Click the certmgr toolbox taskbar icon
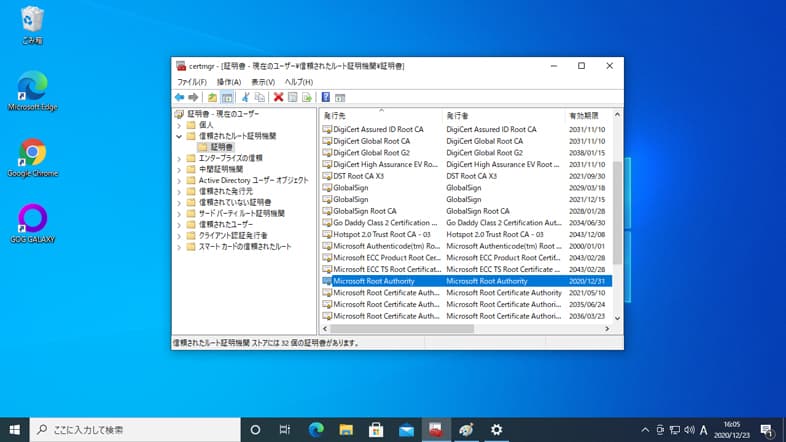The height and width of the screenshot is (442, 786). coord(436,429)
